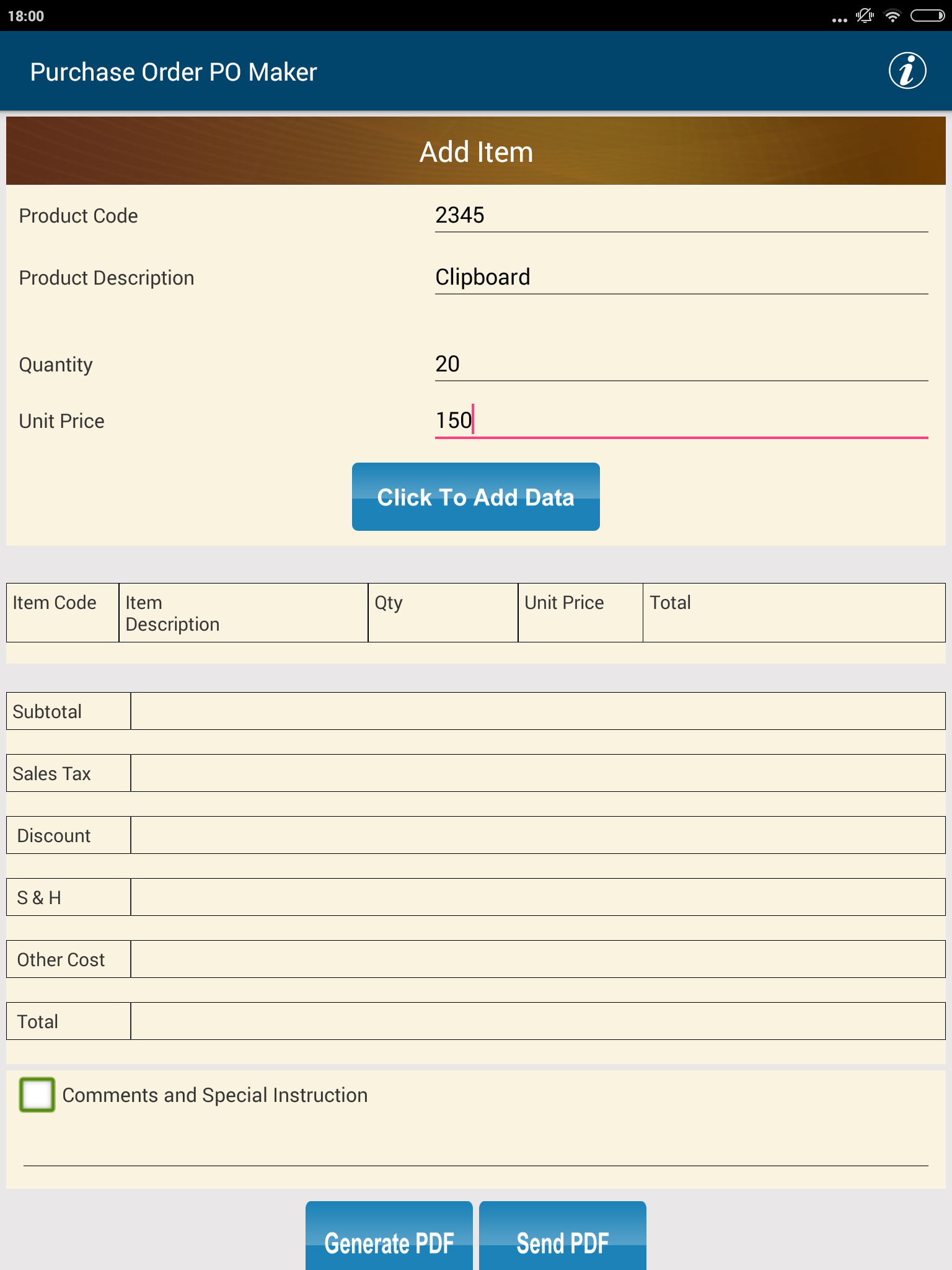Check the Comments and Special Instruction box

(37, 1095)
